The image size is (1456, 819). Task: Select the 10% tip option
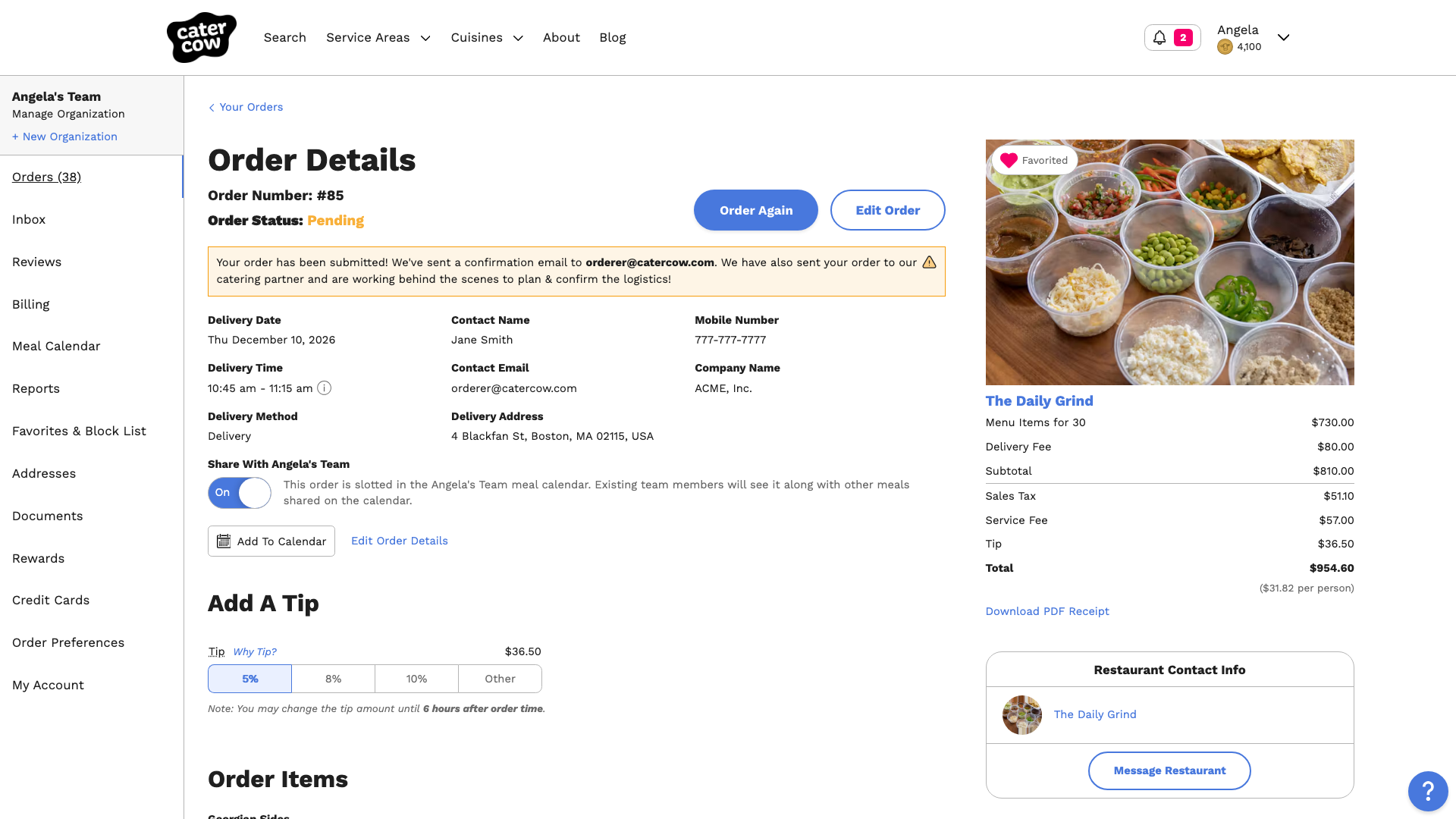point(416,679)
